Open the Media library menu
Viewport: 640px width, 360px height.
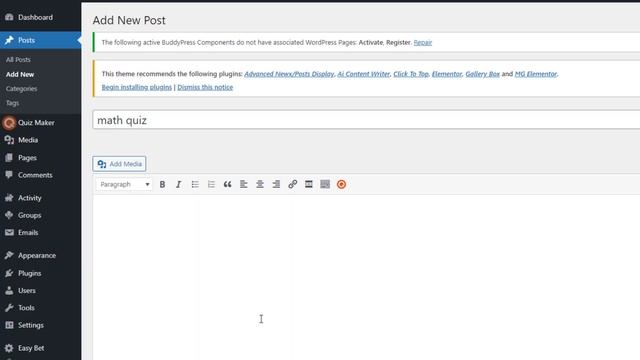[x=28, y=140]
